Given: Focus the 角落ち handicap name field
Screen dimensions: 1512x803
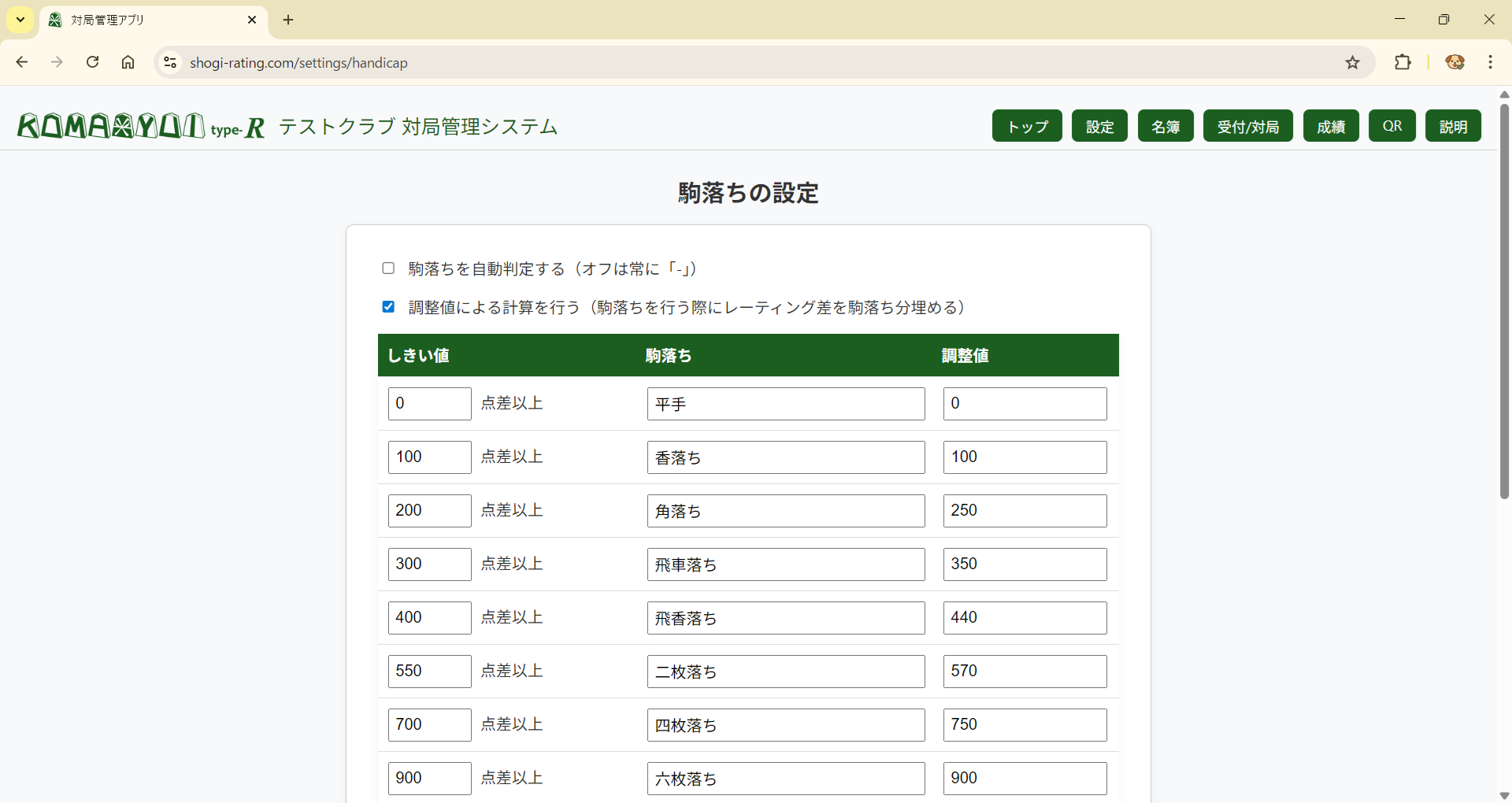Looking at the screenshot, I should tap(785, 511).
